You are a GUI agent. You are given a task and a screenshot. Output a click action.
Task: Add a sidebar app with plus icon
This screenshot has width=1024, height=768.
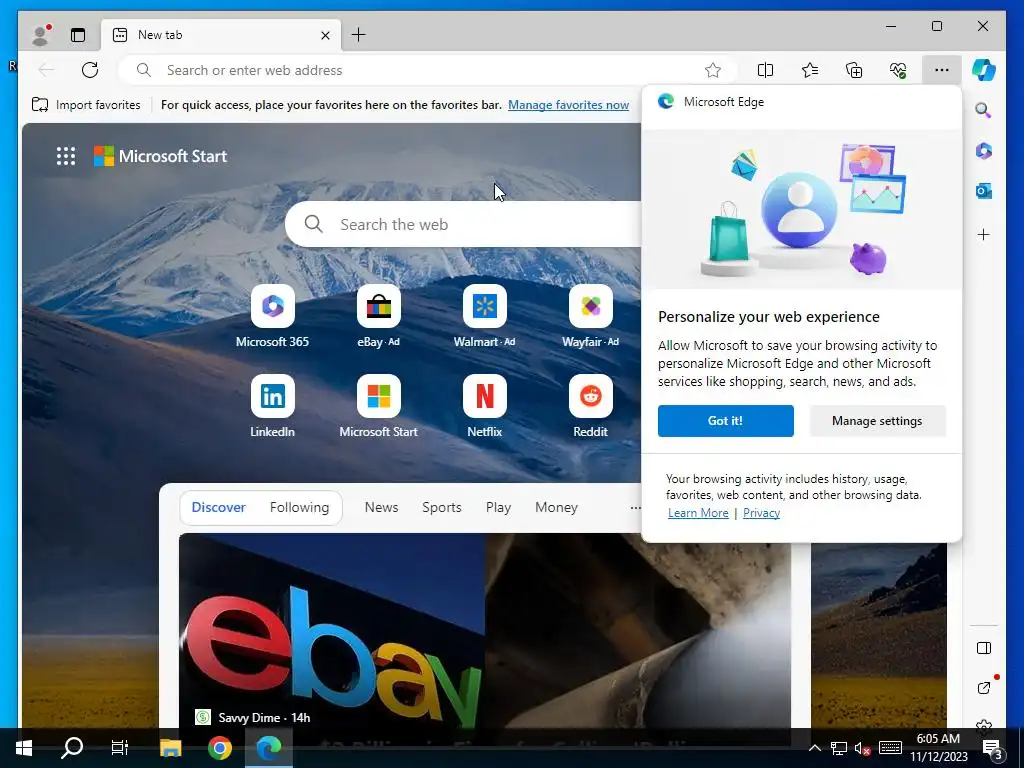click(984, 234)
